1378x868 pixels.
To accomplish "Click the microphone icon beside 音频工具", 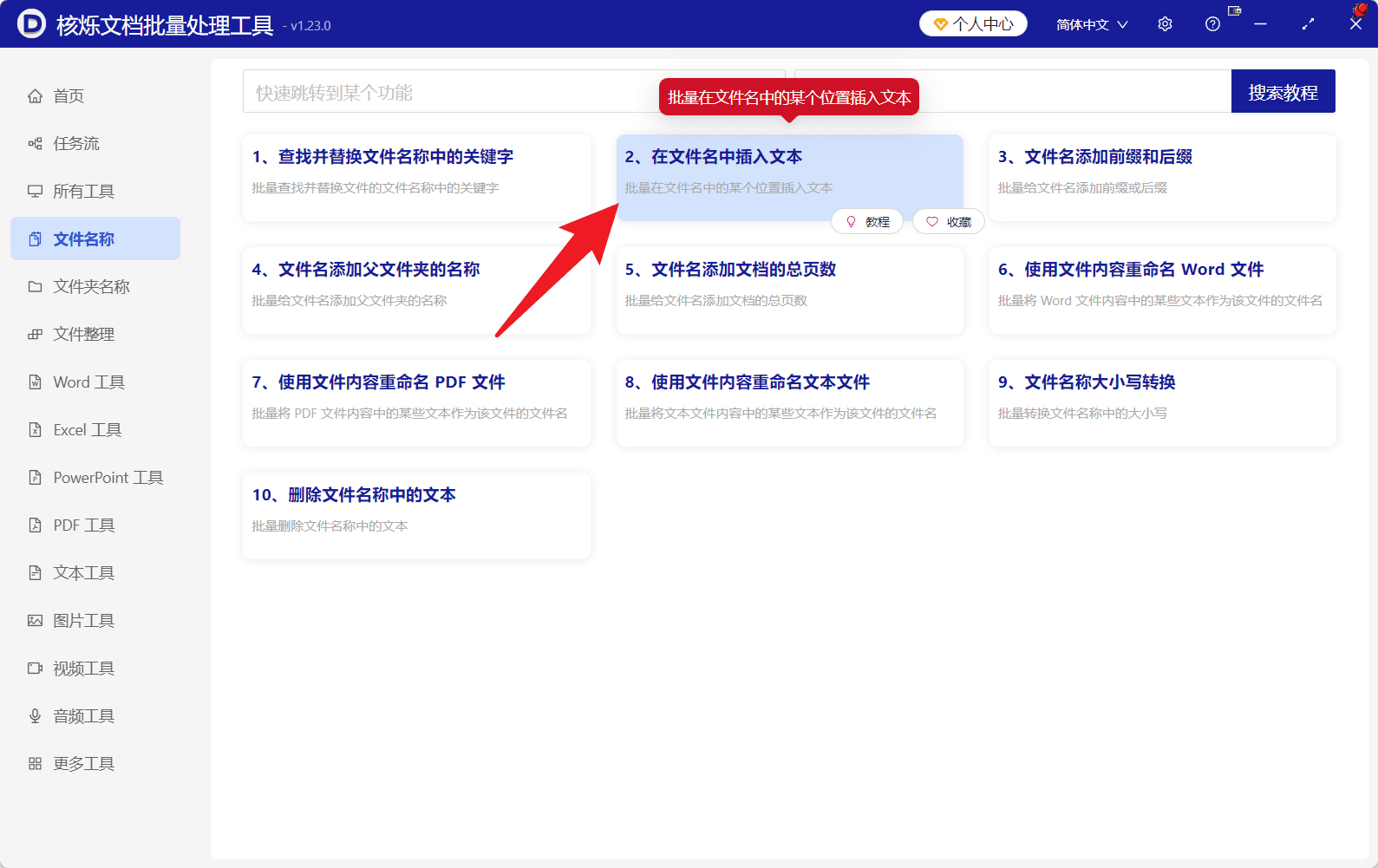I will click(35, 716).
